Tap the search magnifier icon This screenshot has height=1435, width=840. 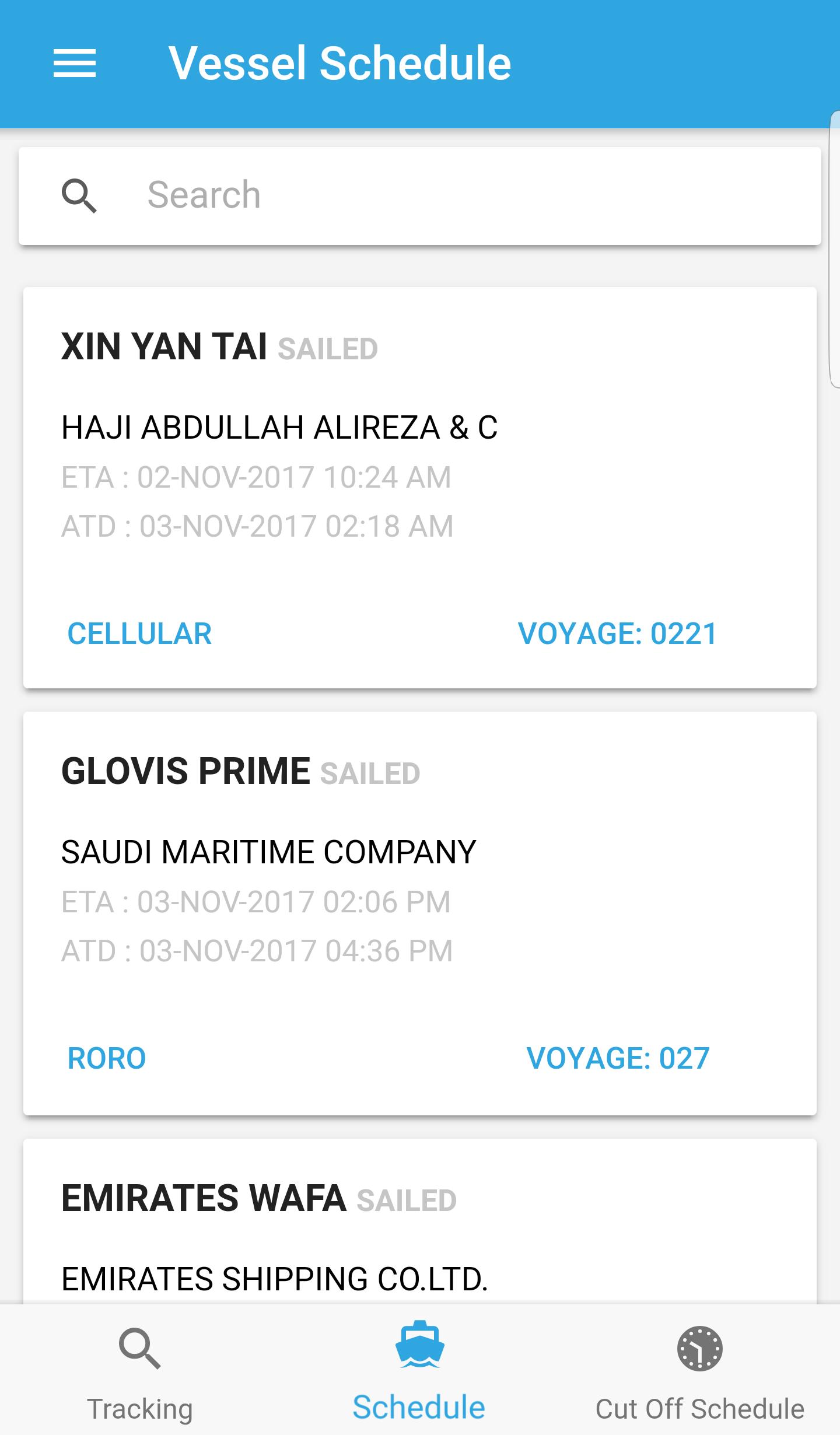tap(79, 196)
